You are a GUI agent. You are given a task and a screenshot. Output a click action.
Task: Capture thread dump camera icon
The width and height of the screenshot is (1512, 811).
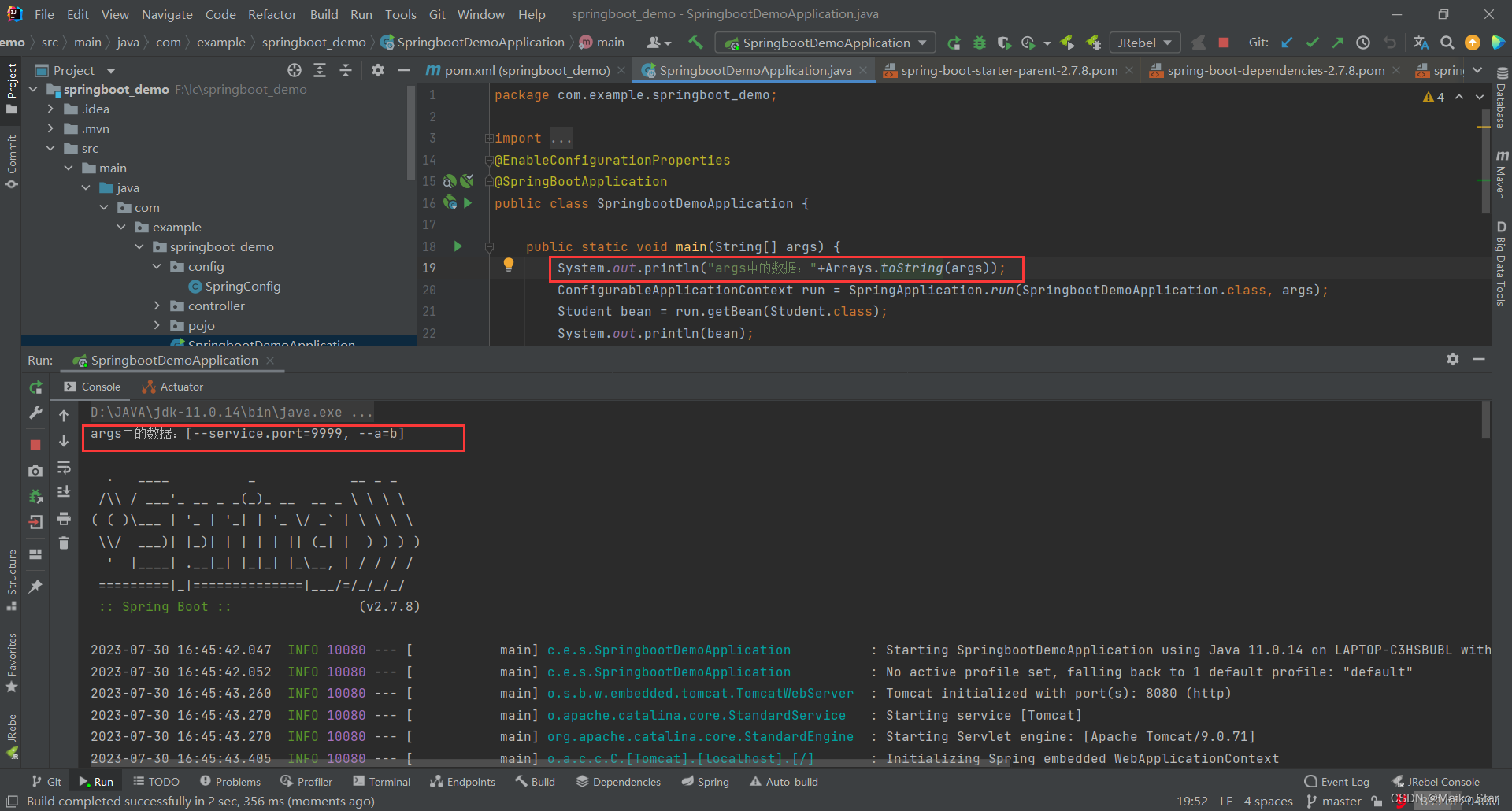(x=35, y=471)
